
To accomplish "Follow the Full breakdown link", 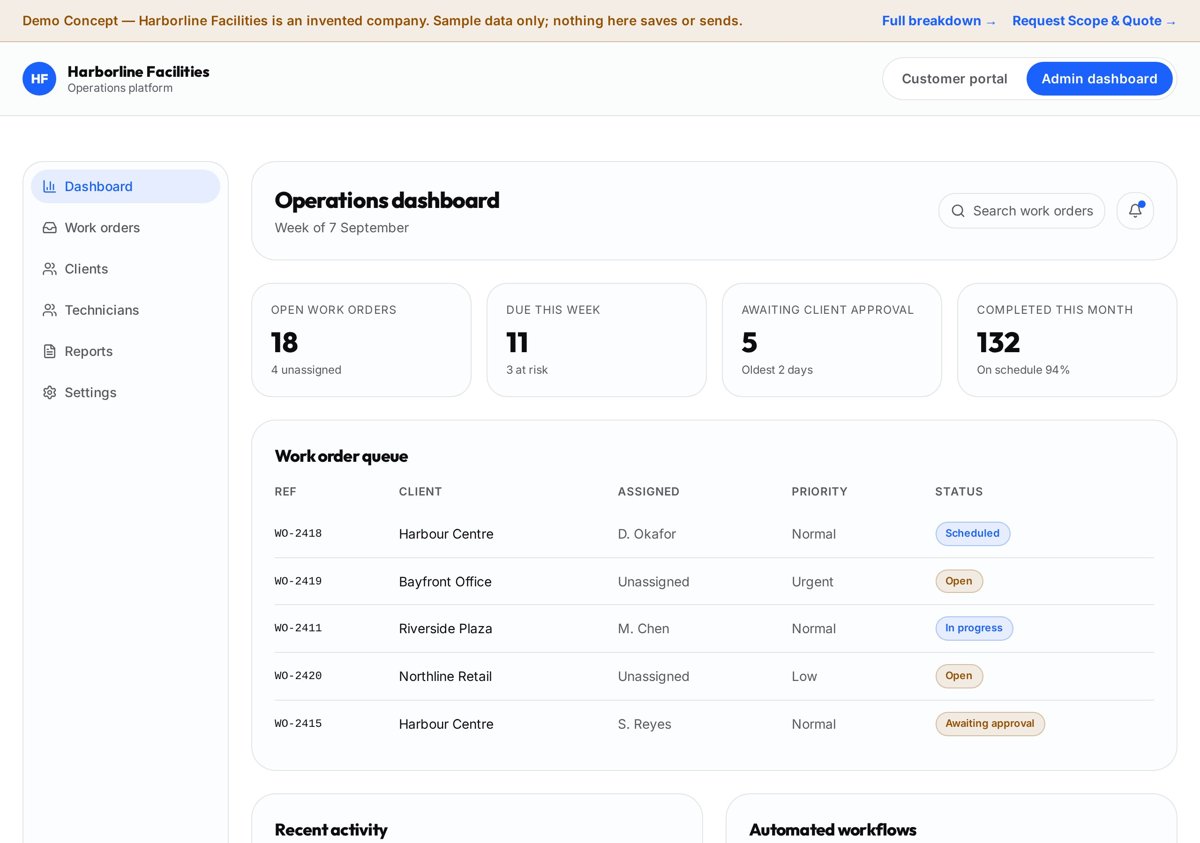I will point(939,21).
